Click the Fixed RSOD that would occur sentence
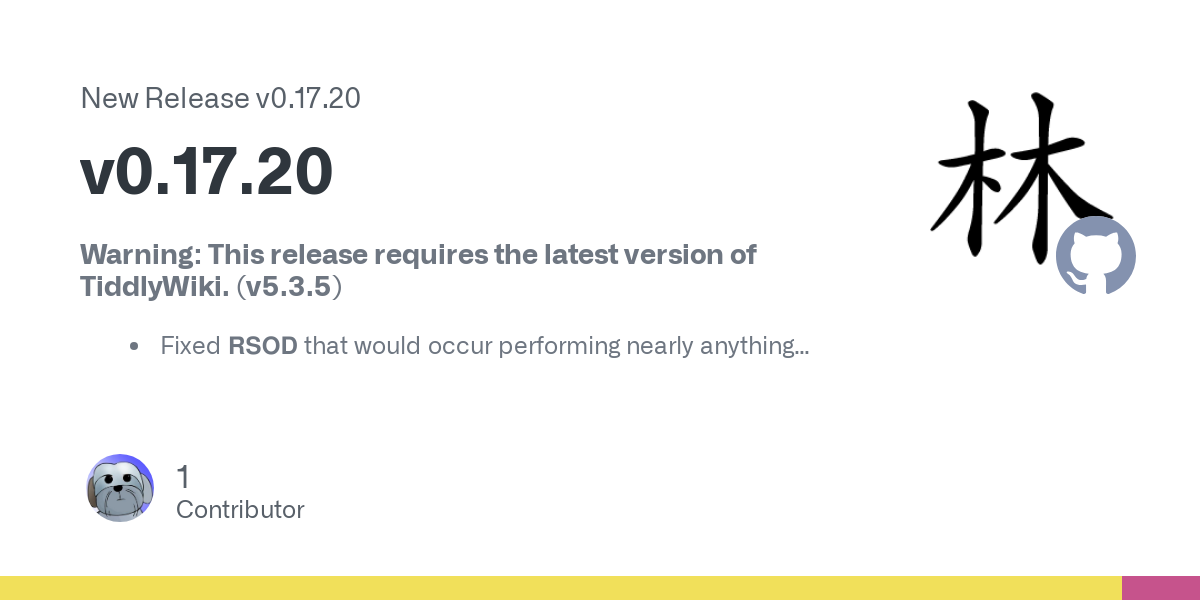Image resolution: width=1200 pixels, height=600 pixels. [x=485, y=347]
